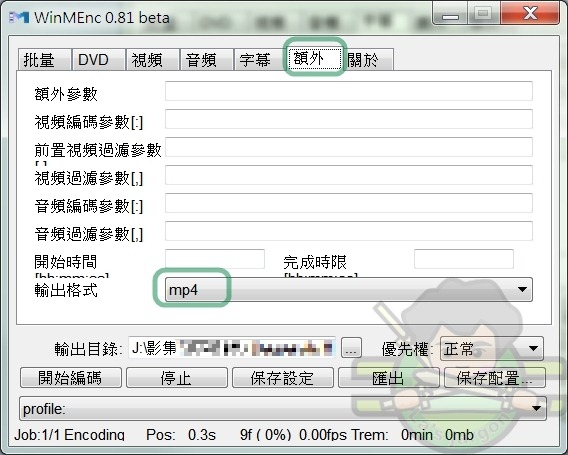Open the 優先權 dropdown showing 正常
Viewport: 568px width, 455px height.
coord(492,348)
